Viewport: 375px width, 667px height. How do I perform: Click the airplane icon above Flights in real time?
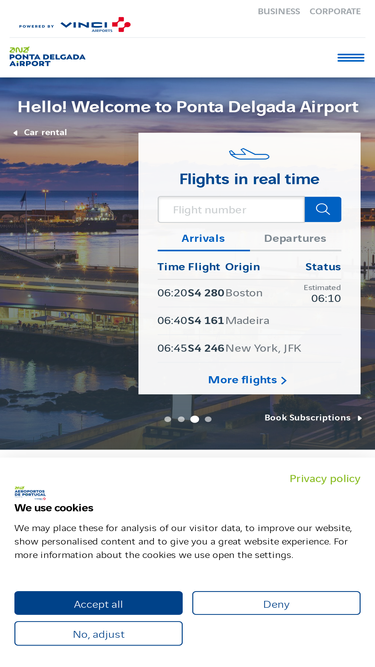tap(249, 154)
